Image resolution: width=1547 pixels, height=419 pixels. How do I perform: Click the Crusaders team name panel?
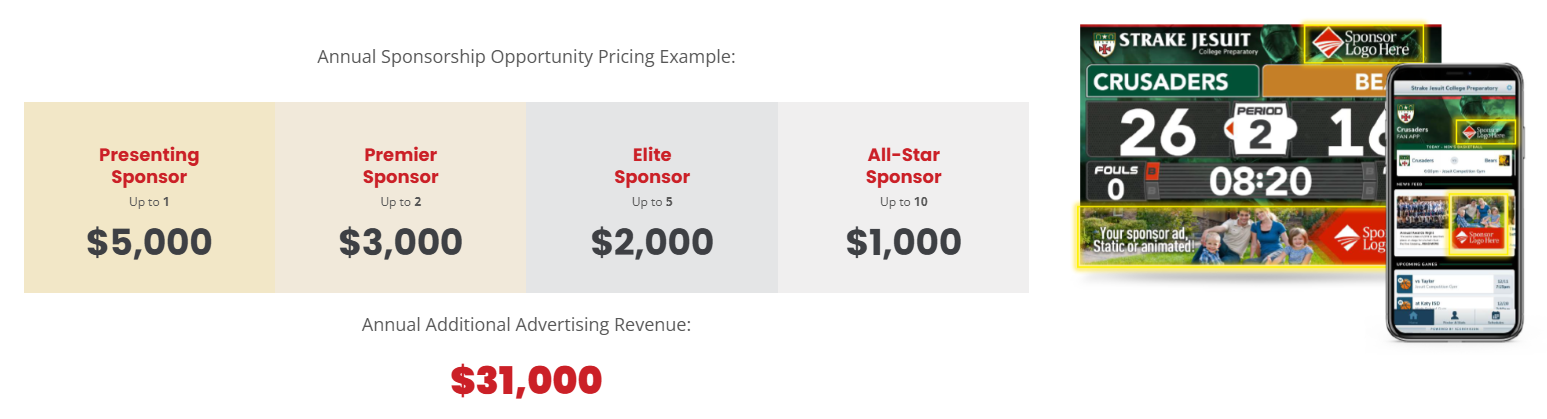pyautogui.click(x=1172, y=82)
